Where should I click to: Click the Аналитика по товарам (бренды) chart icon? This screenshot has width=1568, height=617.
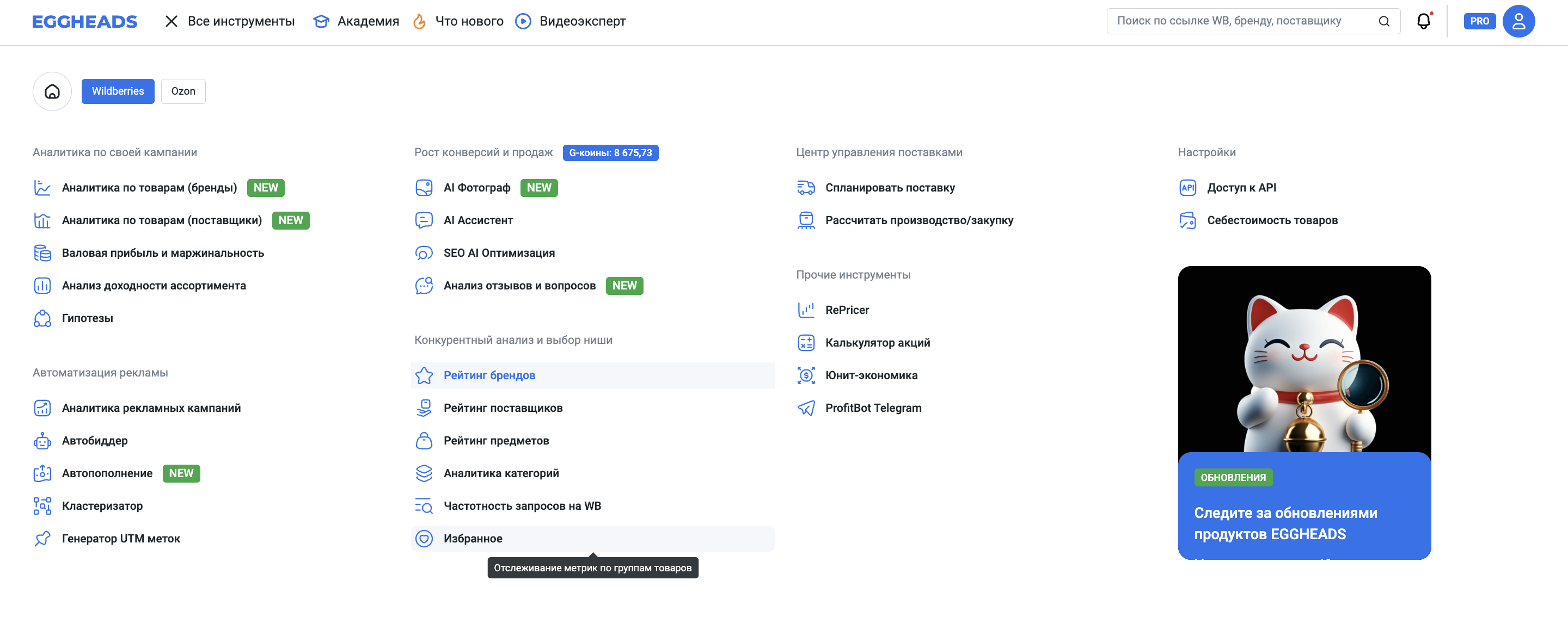pos(42,187)
